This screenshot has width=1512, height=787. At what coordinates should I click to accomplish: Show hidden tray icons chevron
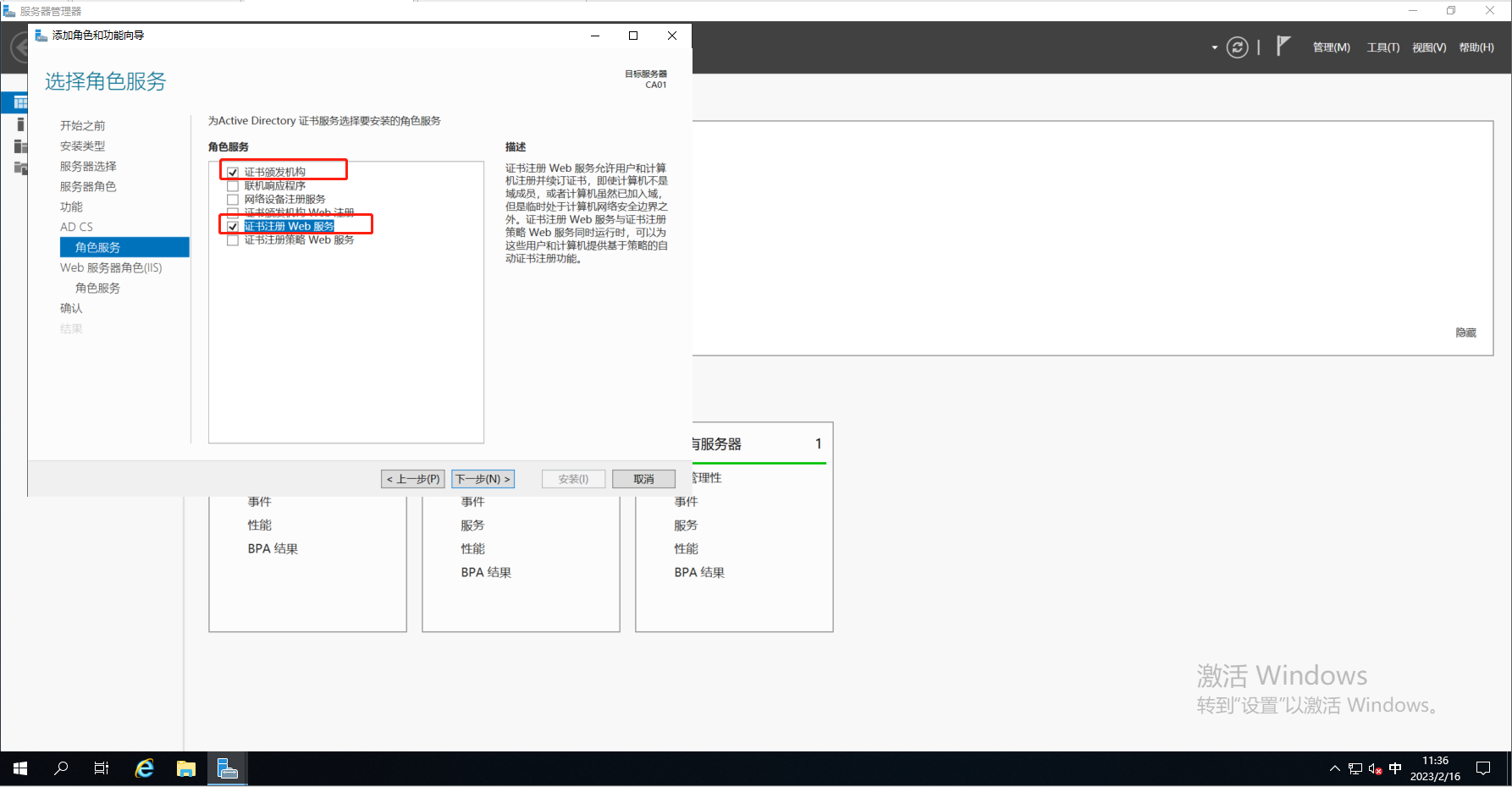(1334, 768)
